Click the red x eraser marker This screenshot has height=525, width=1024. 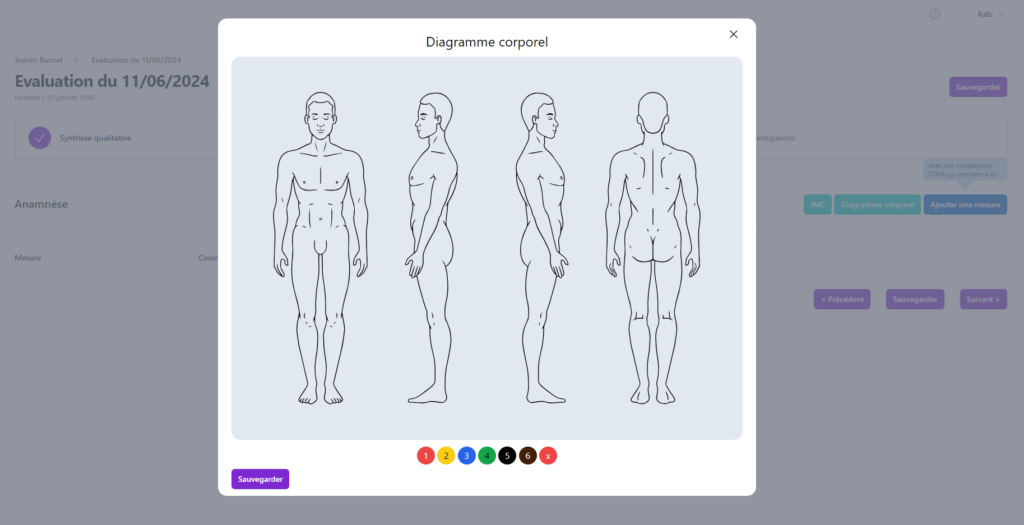tap(548, 456)
